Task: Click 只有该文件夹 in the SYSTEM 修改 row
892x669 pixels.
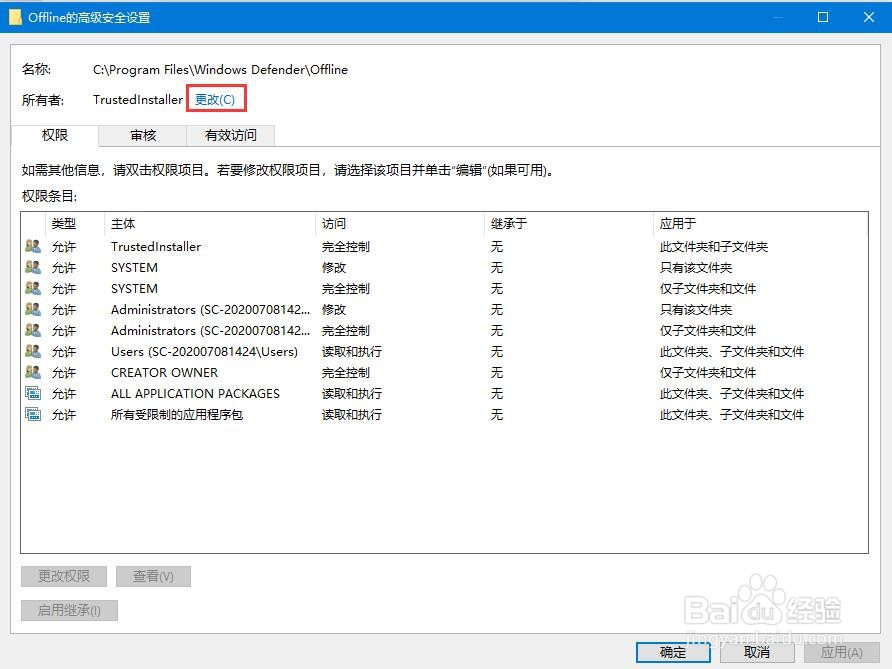Action: pyautogui.click(x=696, y=267)
